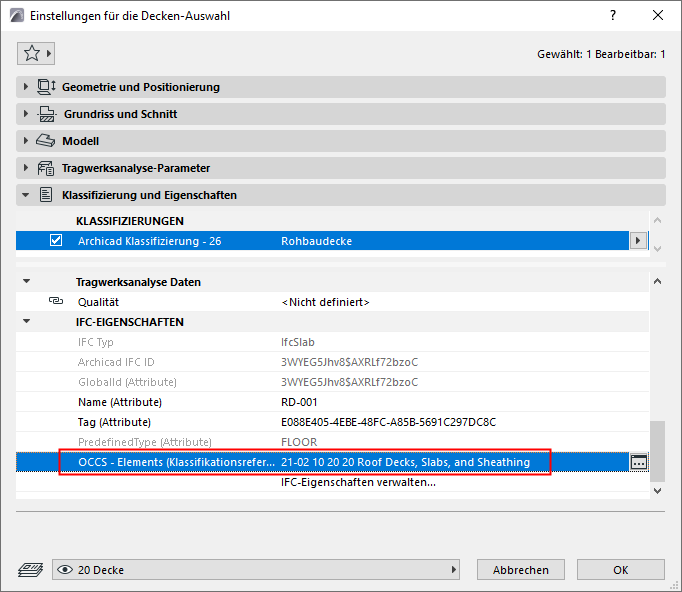Screen dimensions: 682x592
Task: Click the classifications list scroll-up arrow
Action: (x=657, y=221)
